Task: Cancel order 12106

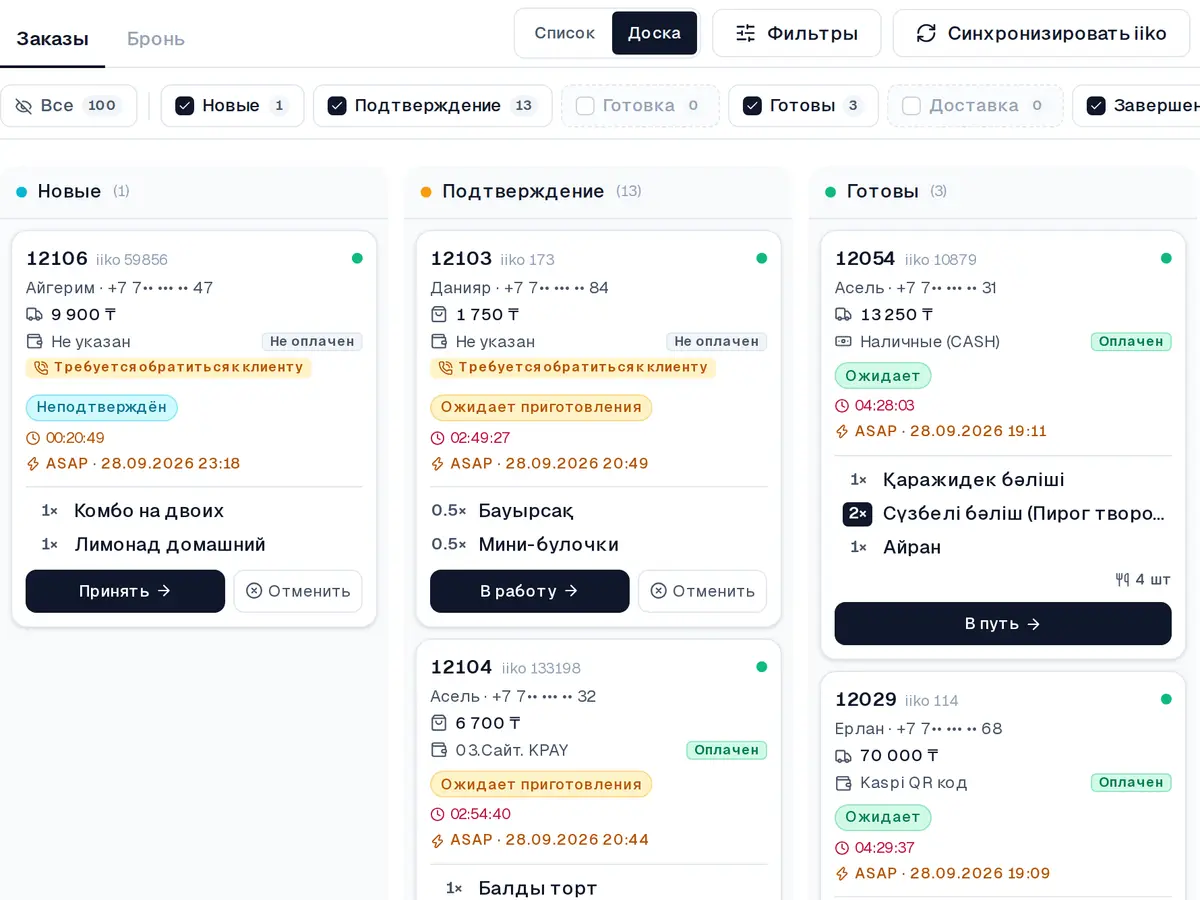Action: [298, 591]
